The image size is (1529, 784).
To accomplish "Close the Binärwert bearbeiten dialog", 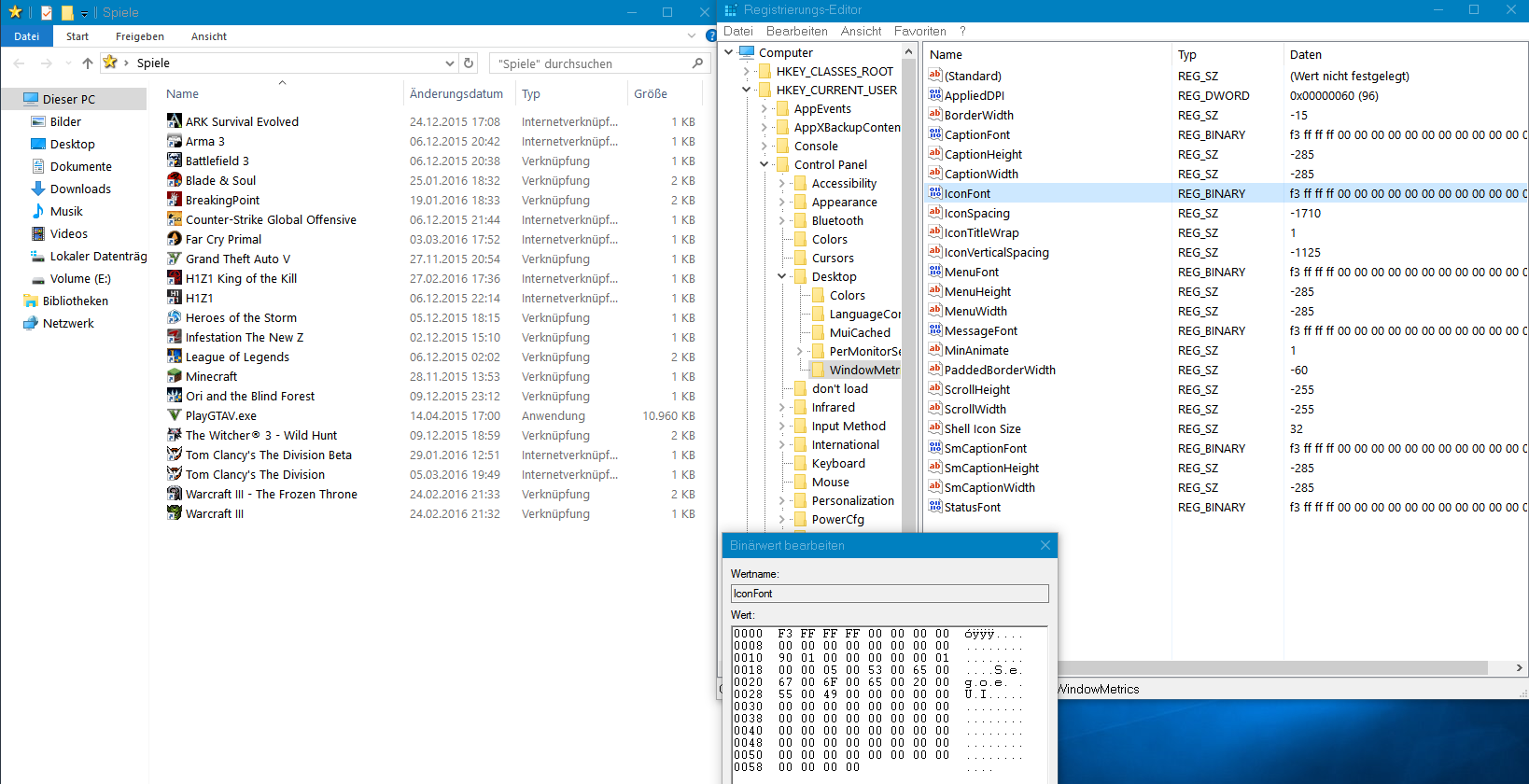I will [1045, 545].
